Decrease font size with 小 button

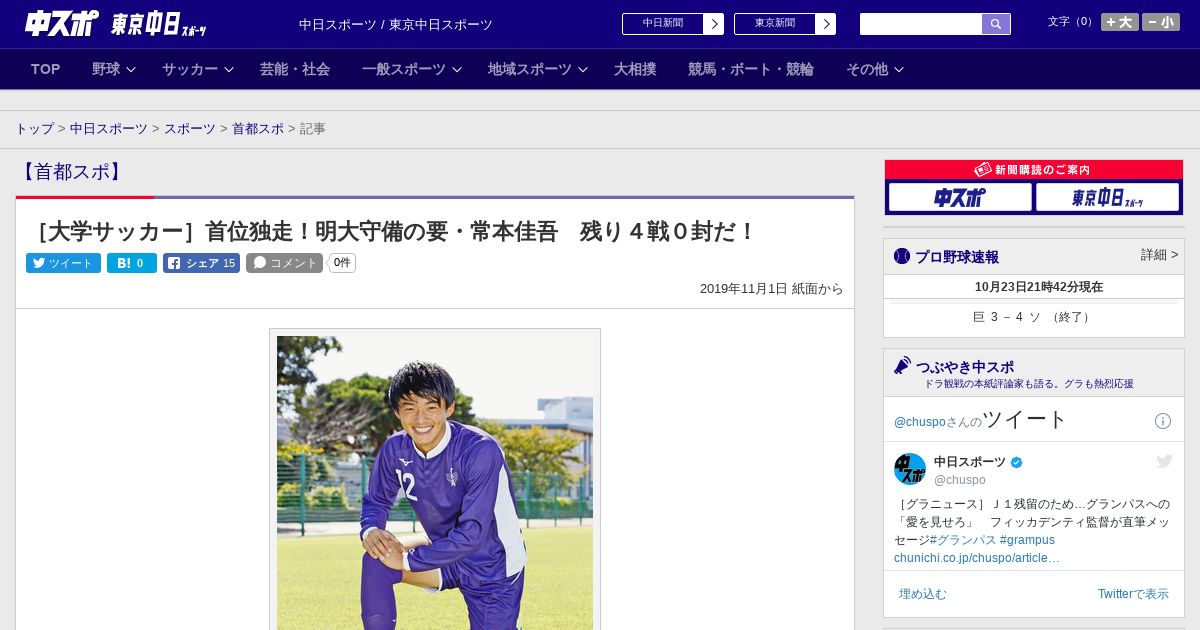point(1161,22)
